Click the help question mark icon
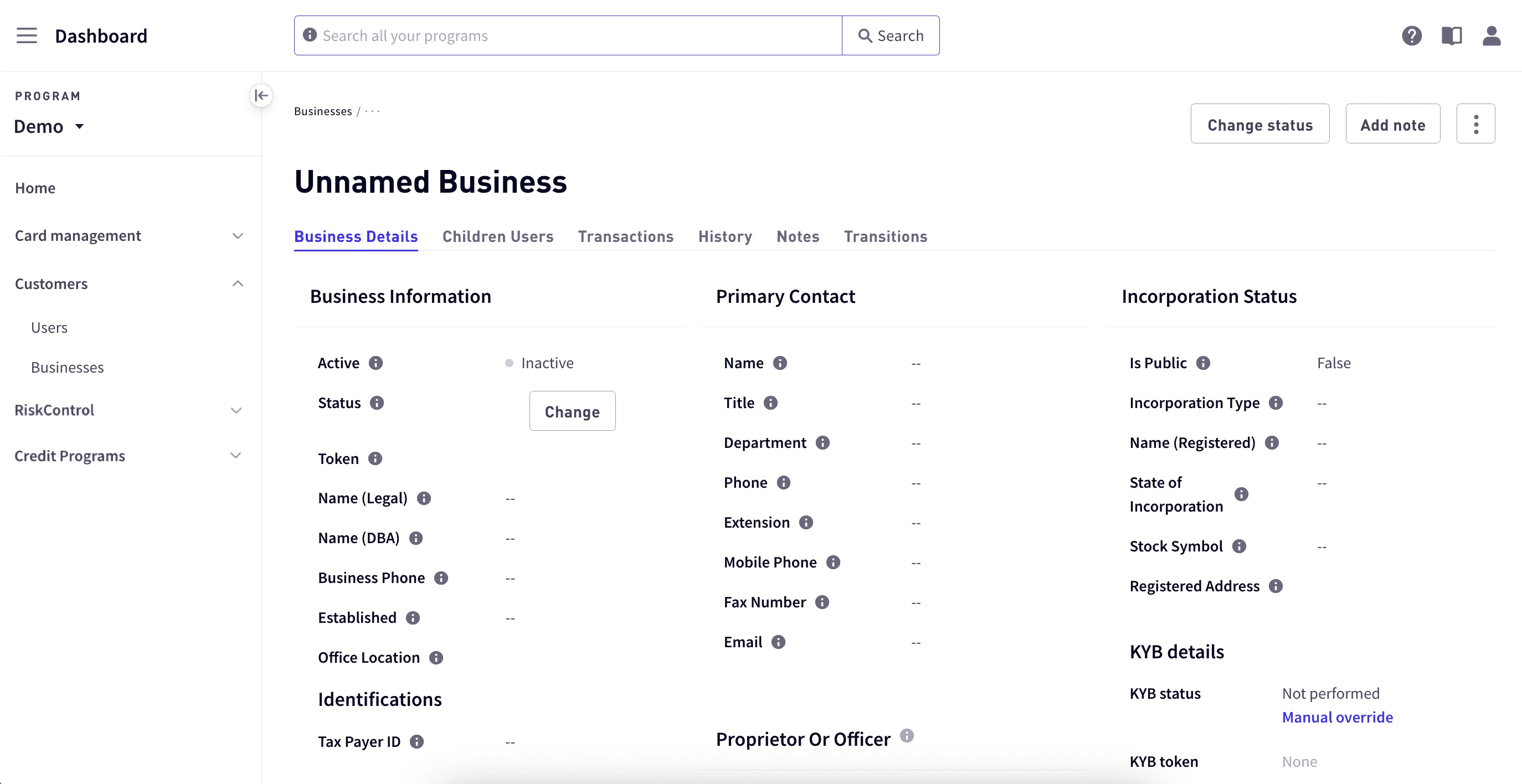1522x784 pixels. 1413,35
